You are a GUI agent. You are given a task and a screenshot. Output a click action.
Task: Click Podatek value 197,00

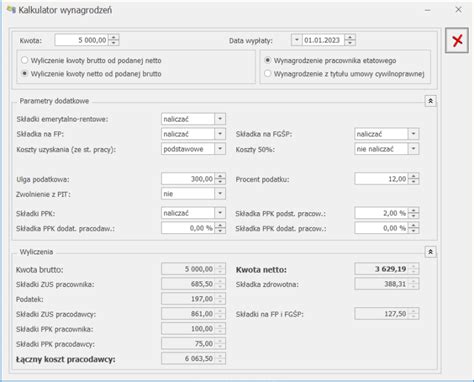coord(193,299)
